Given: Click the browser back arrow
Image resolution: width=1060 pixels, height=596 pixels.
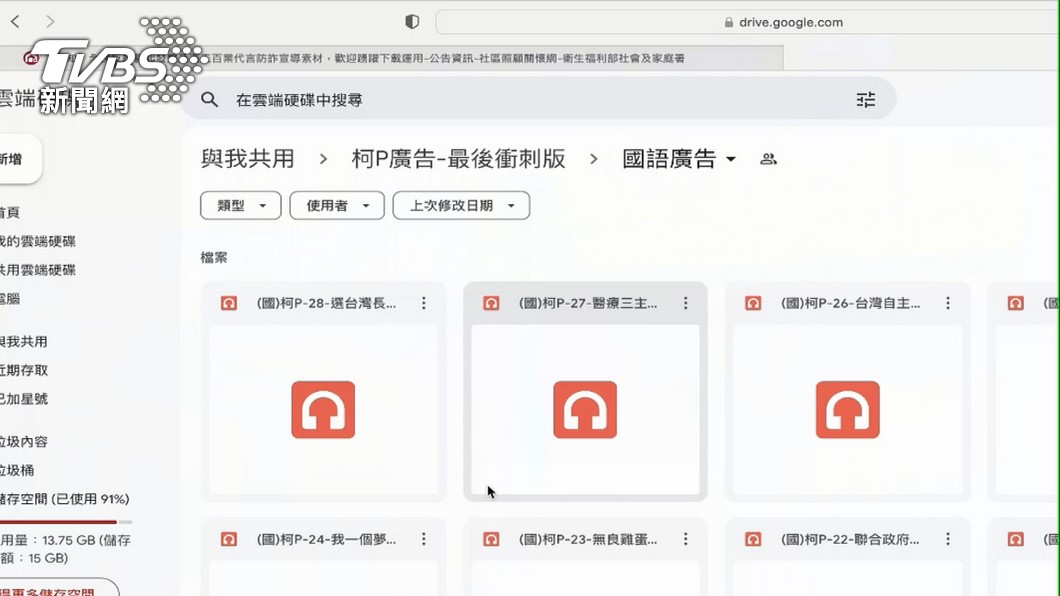Looking at the screenshot, I should click(x=15, y=22).
